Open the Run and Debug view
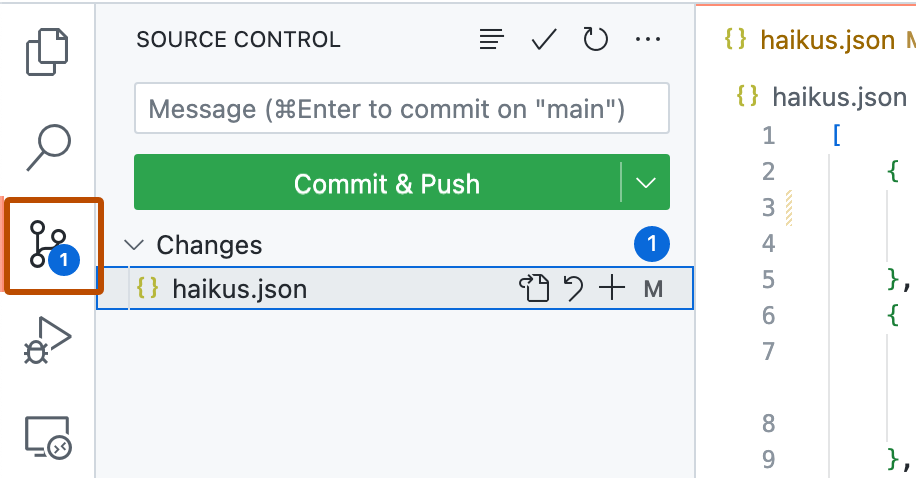This screenshot has width=916, height=478. 48,342
